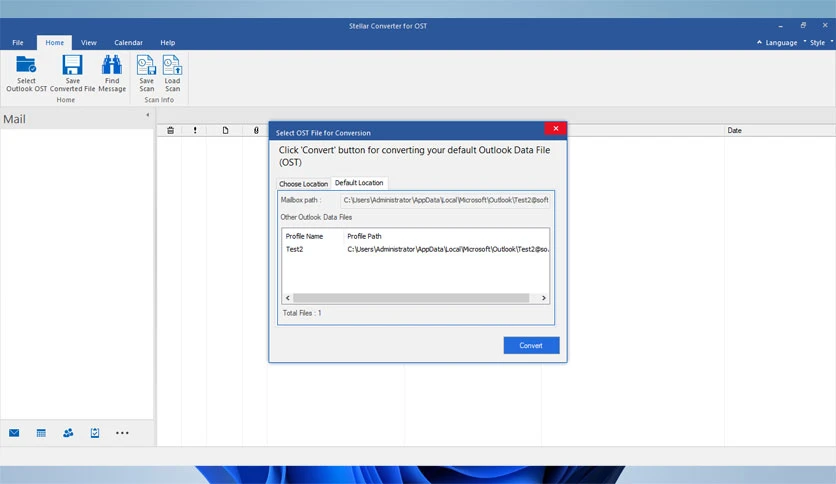836x484 pixels.
Task: Click the importance exclamation column header
Action: pyautogui.click(x=195, y=130)
